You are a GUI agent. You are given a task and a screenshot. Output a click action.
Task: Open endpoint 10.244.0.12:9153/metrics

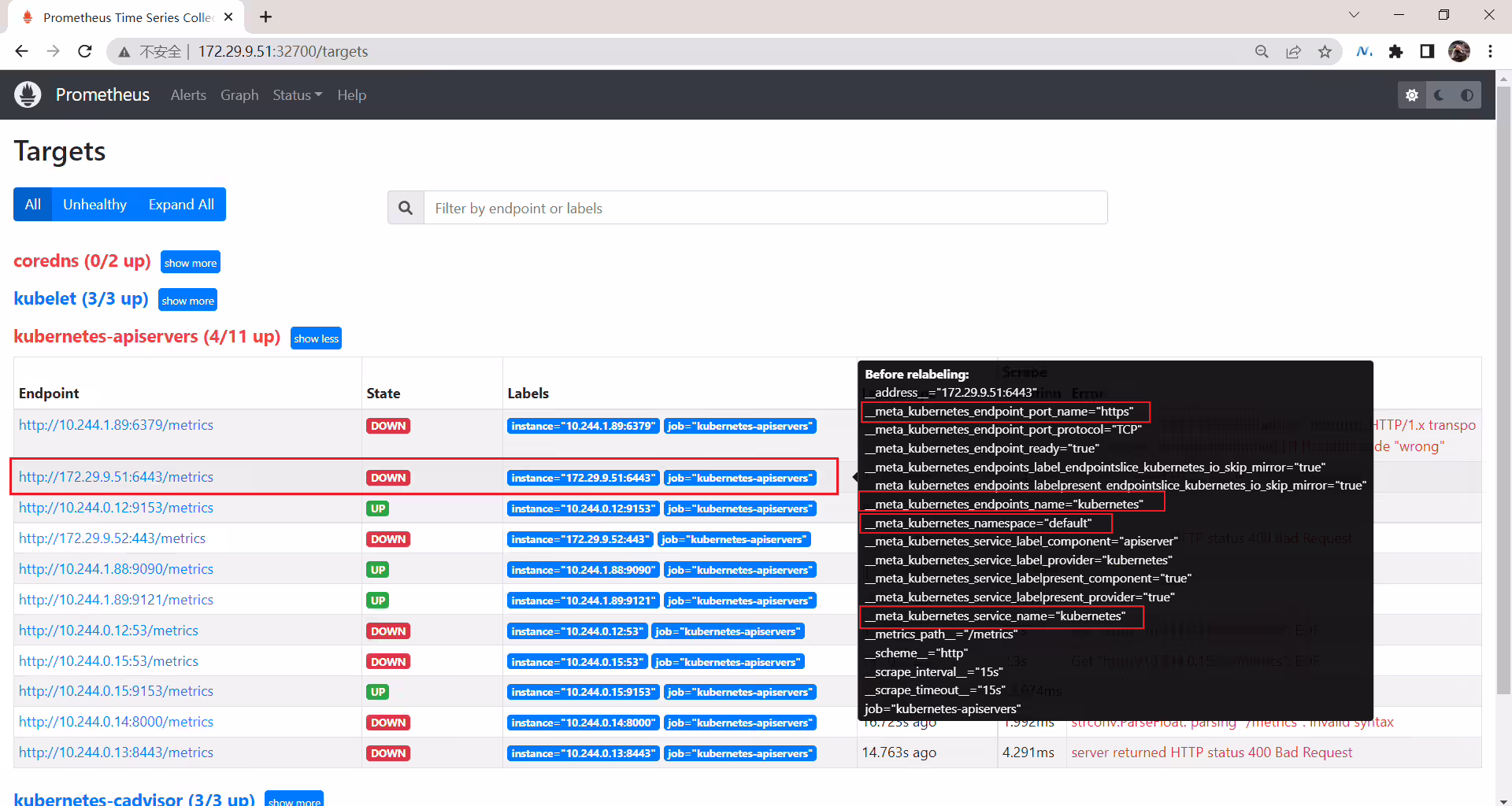click(x=116, y=508)
